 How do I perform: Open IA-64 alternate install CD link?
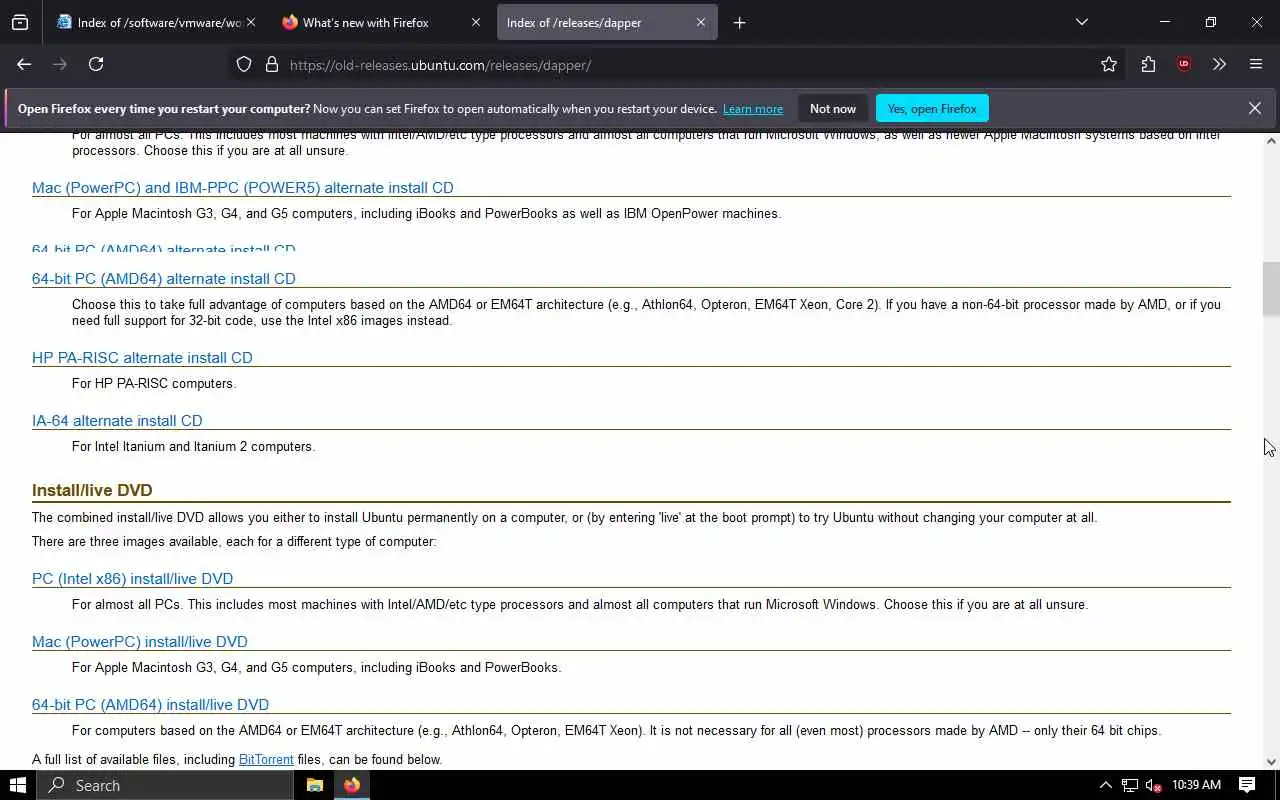tap(117, 421)
